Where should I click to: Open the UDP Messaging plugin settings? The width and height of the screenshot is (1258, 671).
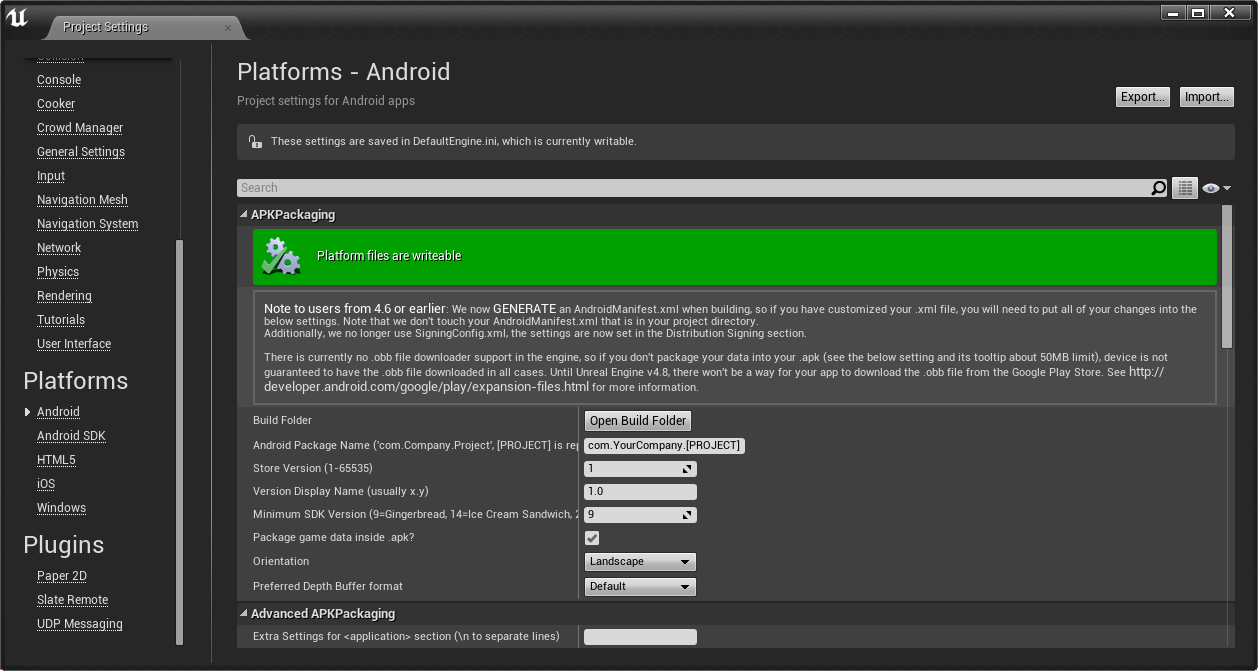[x=80, y=624]
